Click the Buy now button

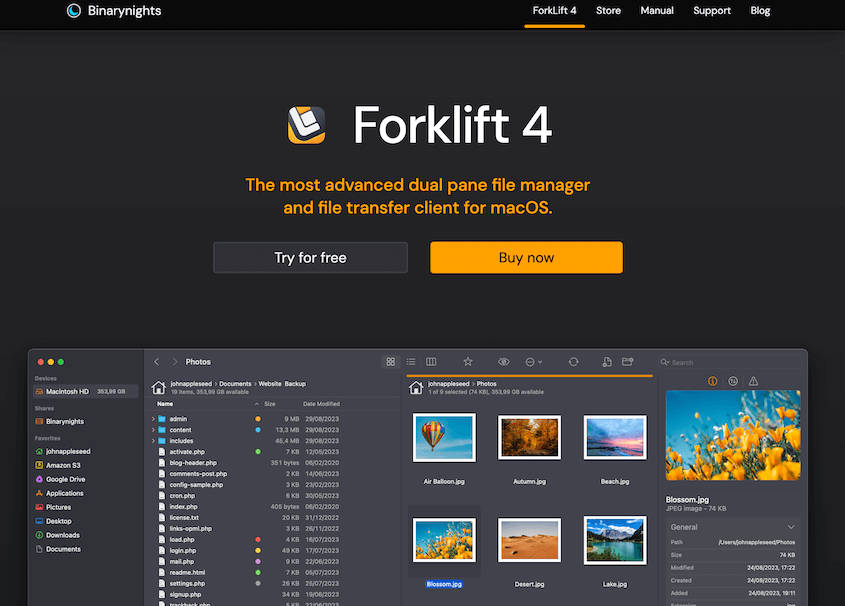527,257
